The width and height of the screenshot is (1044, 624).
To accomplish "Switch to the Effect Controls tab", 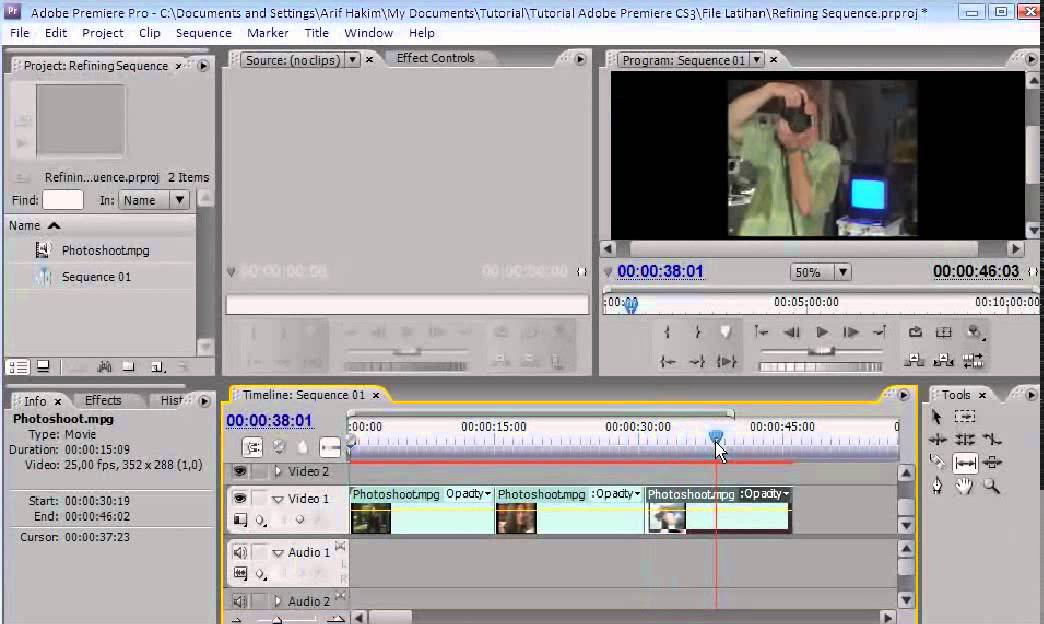I will pyautogui.click(x=435, y=58).
